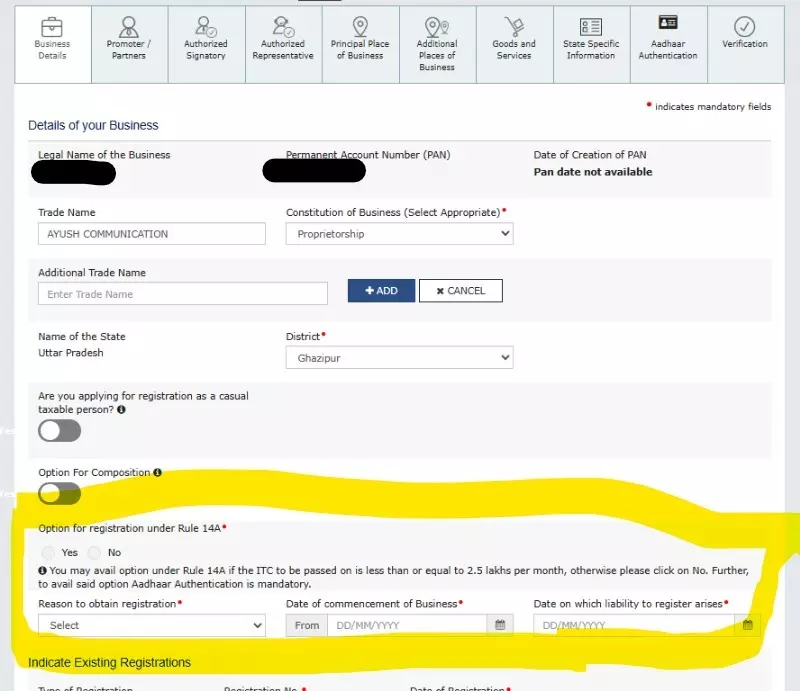The height and width of the screenshot is (691, 800).
Task: Click the Verification checkmark icon
Action: point(745,26)
